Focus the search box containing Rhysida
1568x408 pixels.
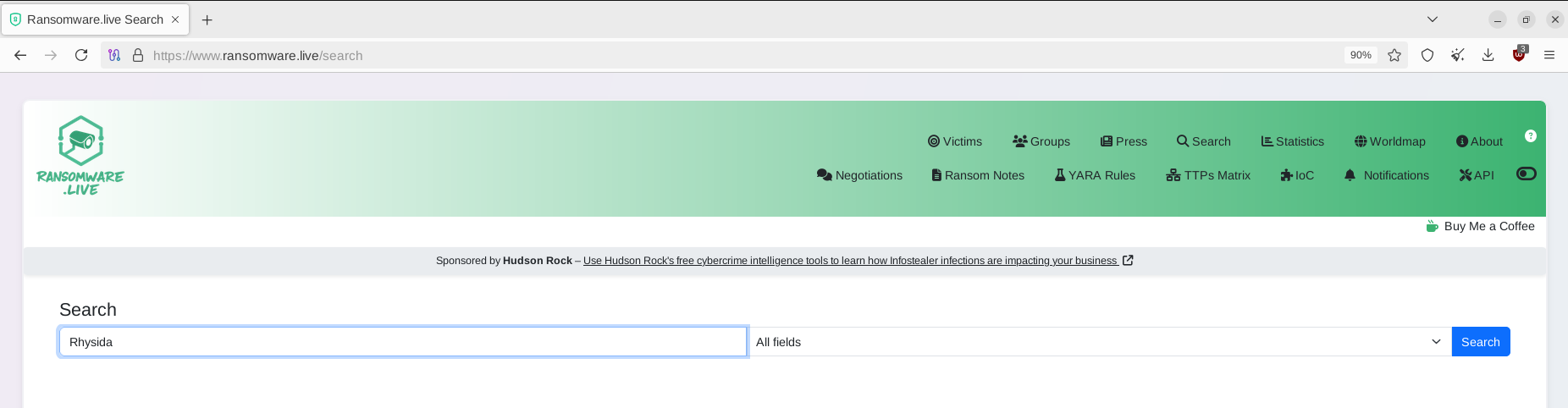pos(403,342)
